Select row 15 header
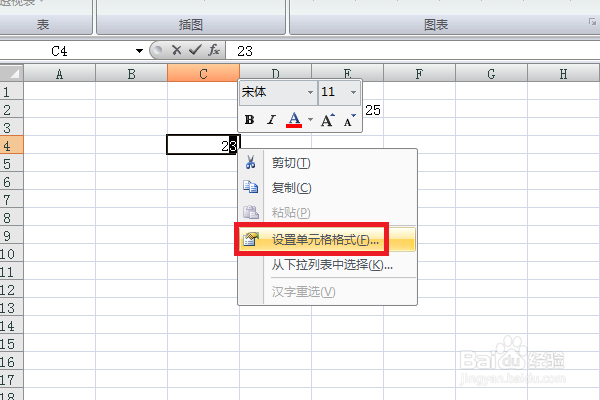Viewport: 600px width, 400px height. click(11, 344)
